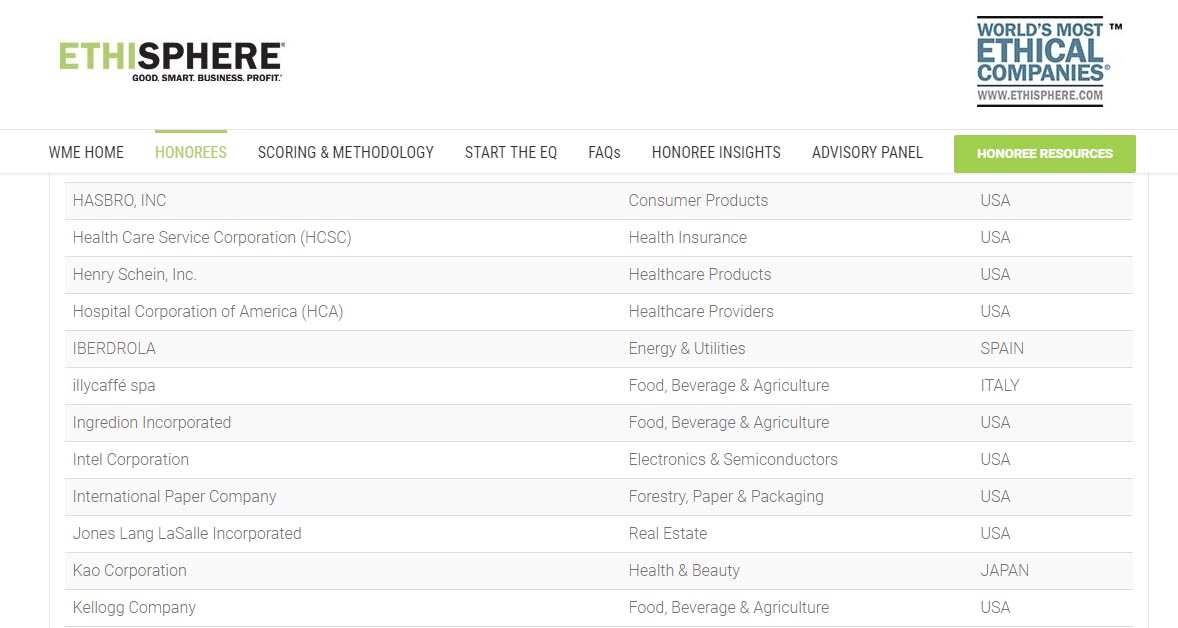Click the illycaffé spa entry
The height and width of the screenshot is (628, 1178).
tap(114, 386)
